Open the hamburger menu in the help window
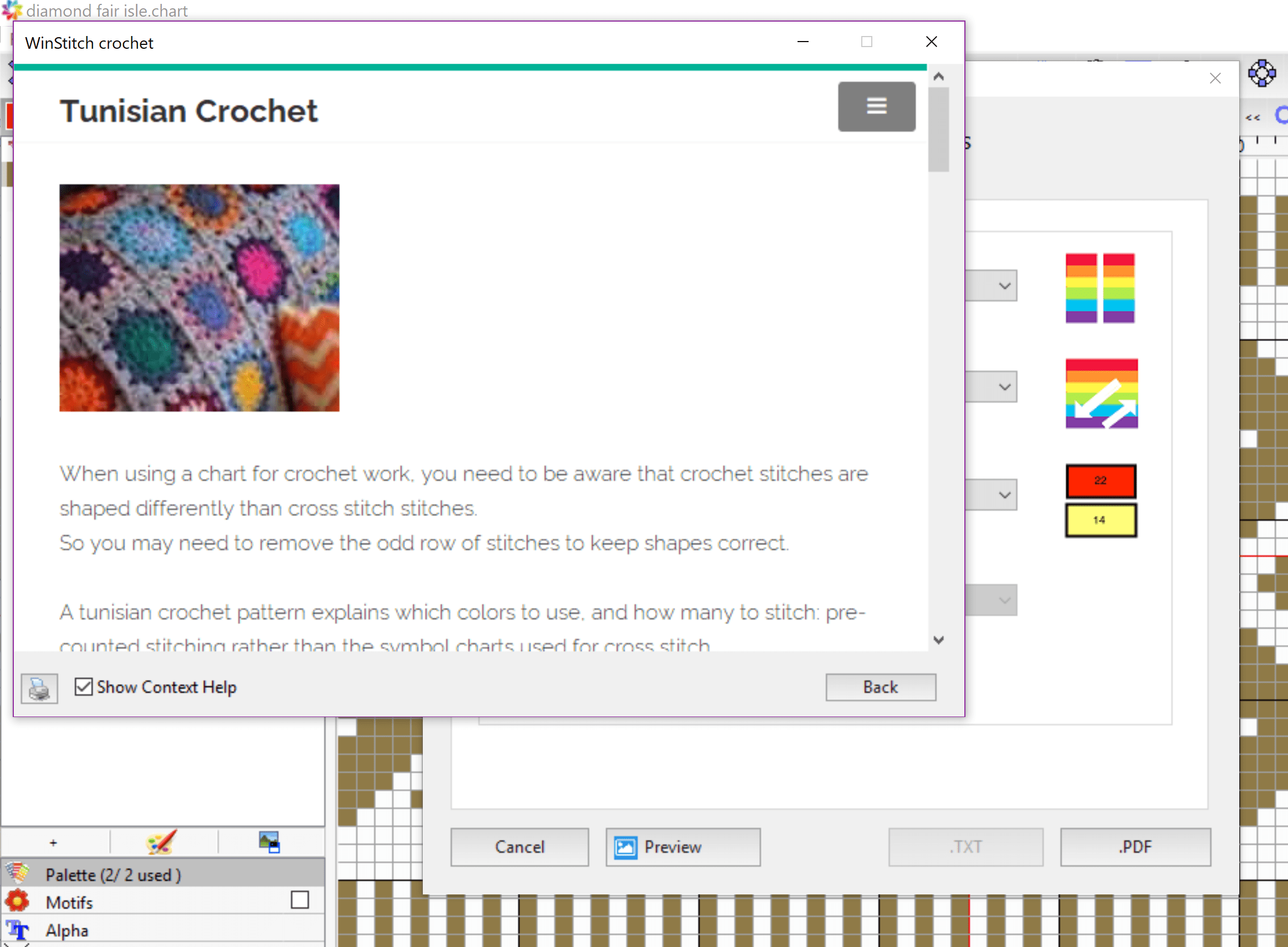The height and width of the screenshot is (947, 1288). 876,106
